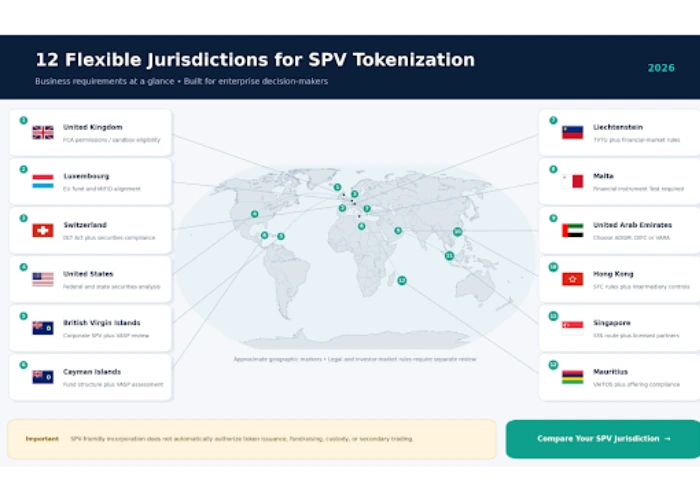The height and width of the screenshot is (500, 700).
Task: Click the EU fund and MiFID alignment text
Action: pyautogui.click(x=102, y=189)
